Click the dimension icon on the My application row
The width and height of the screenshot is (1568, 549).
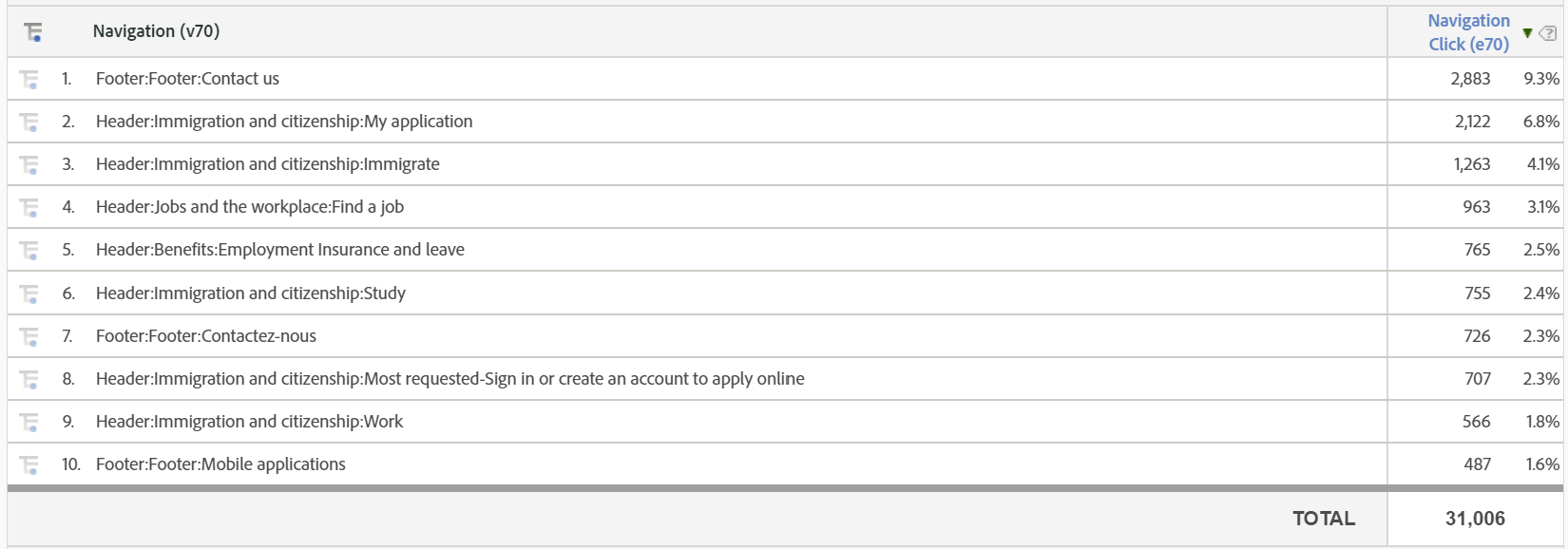pos(29,121)
